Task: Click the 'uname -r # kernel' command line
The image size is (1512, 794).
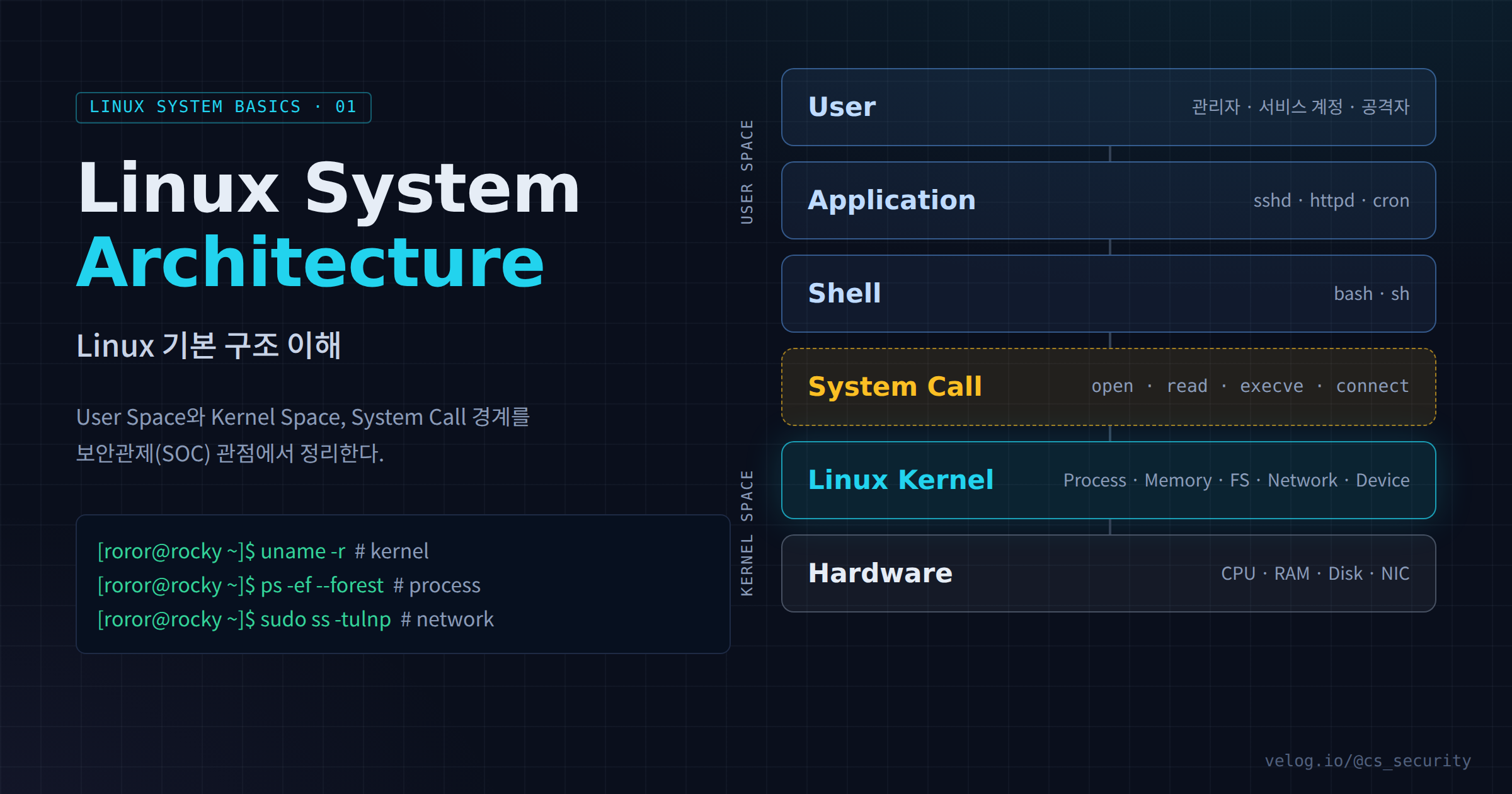Action: coord(263,551)
